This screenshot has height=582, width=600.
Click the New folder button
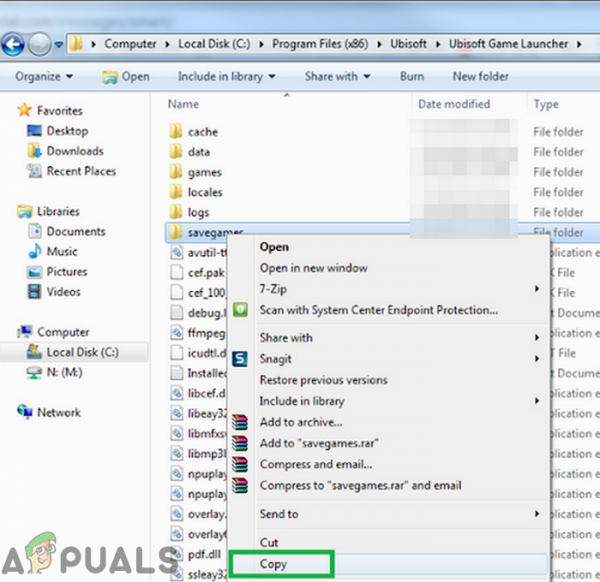tap(481, 77)
